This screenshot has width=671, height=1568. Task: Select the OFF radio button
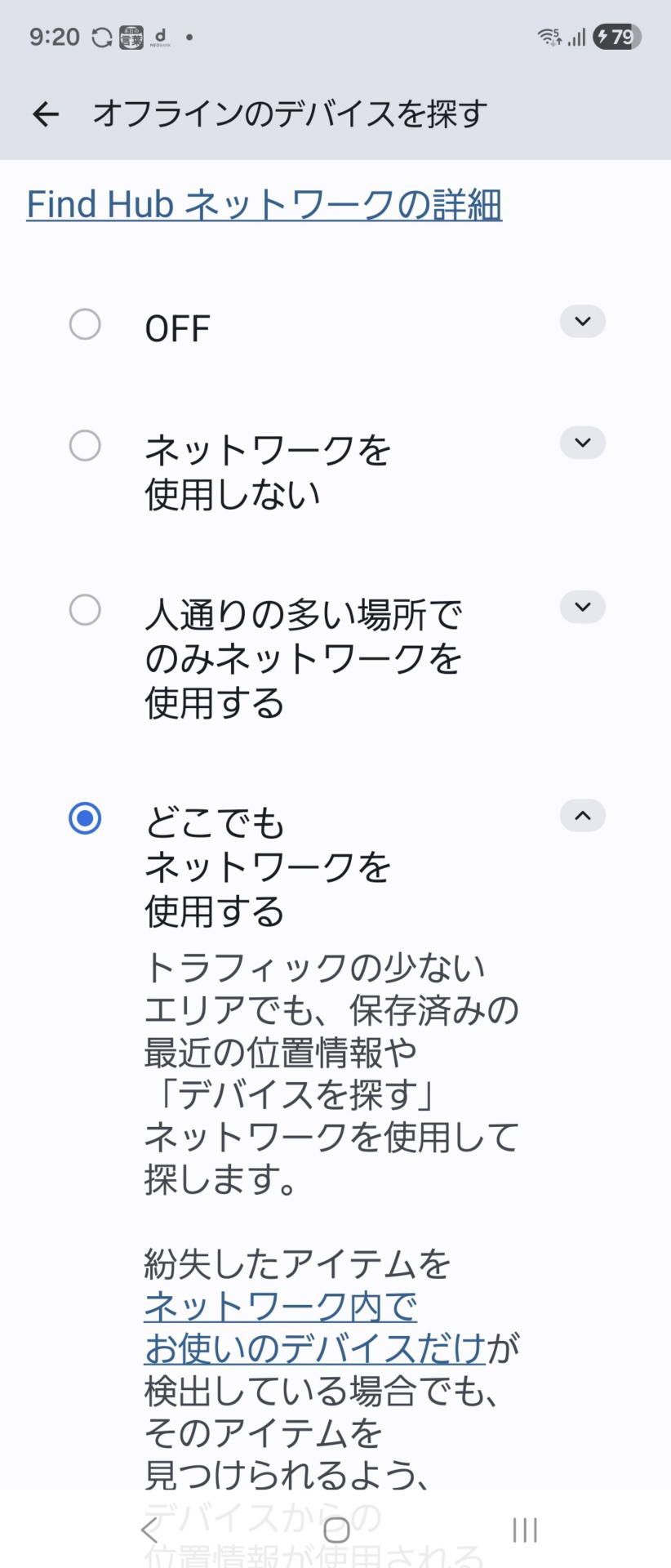point(85,324)
